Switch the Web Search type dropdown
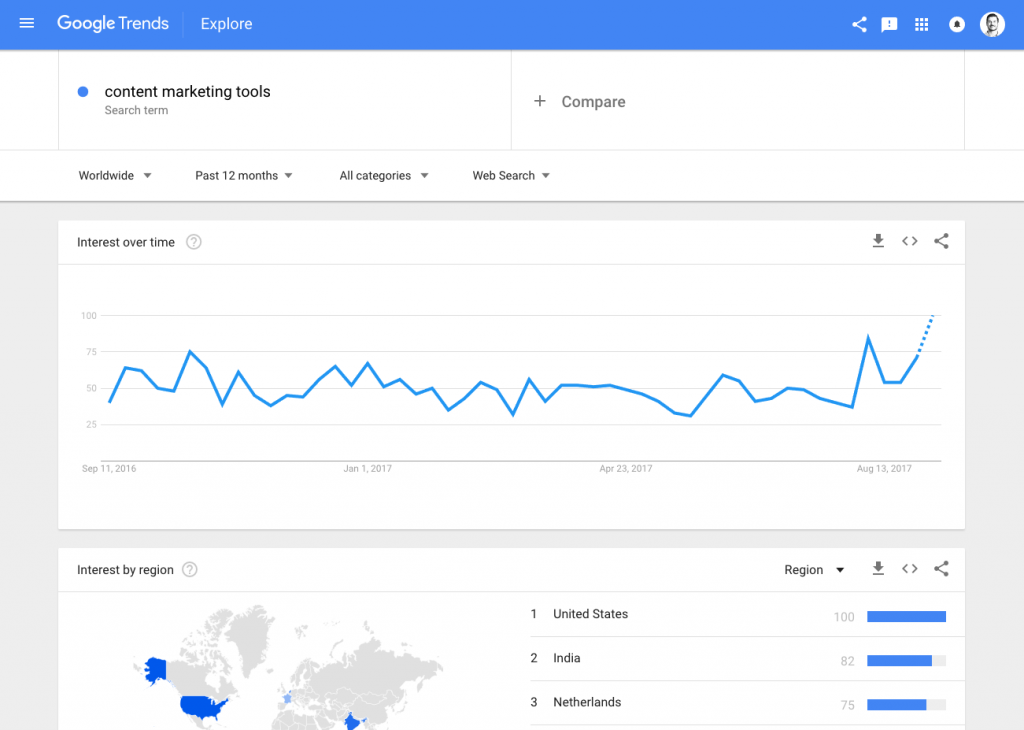This screenshot has height=730, width=1024. pos(510,175)
